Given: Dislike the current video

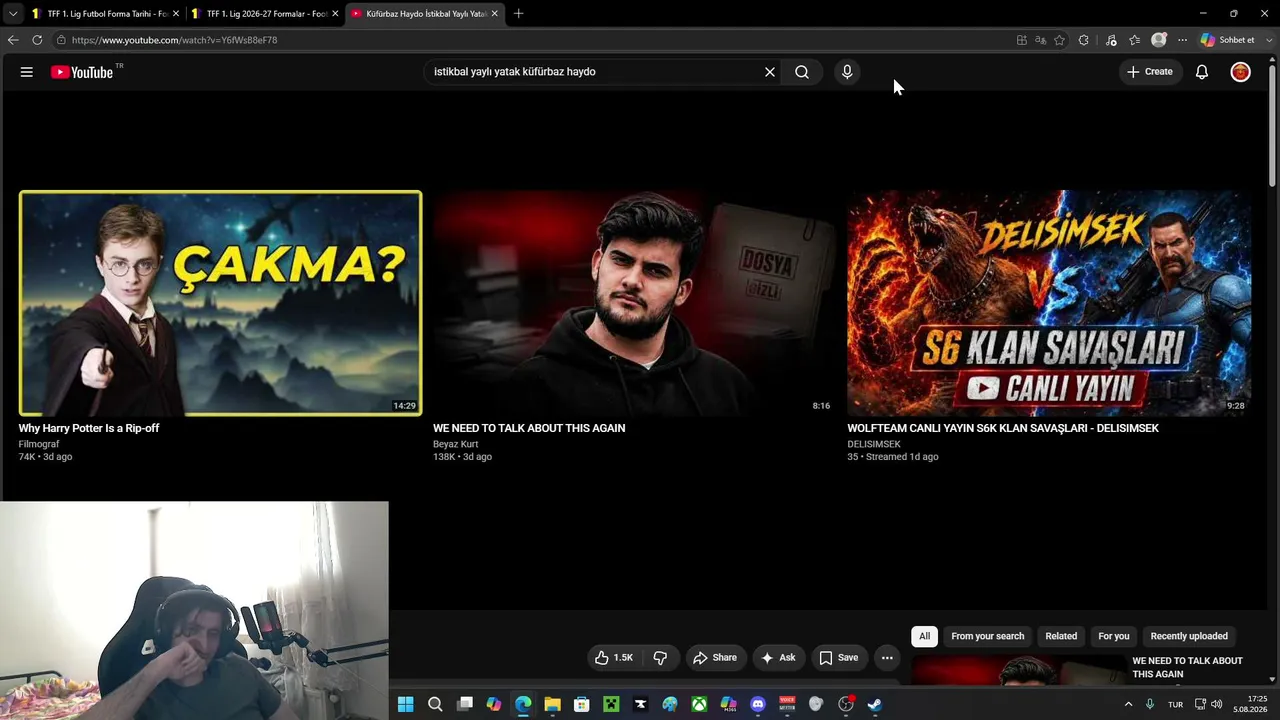Looking at the screenshot, I should [x=660, y=658].
